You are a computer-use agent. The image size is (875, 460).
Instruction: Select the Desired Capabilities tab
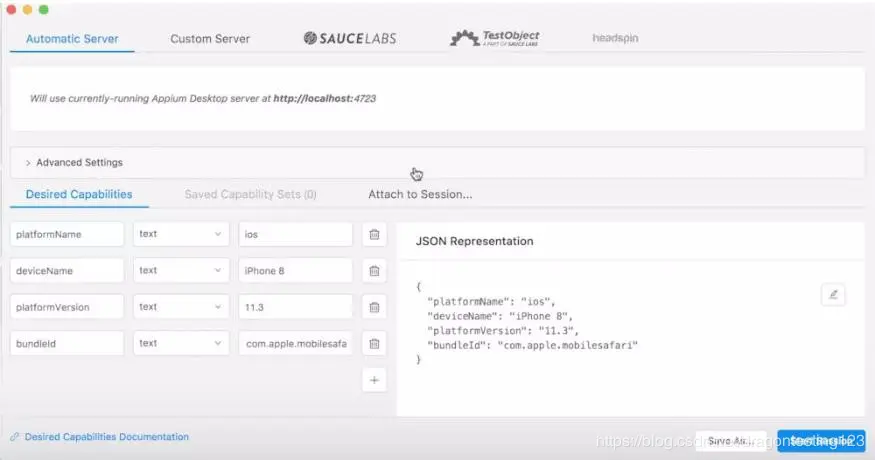tap(79, 194)
